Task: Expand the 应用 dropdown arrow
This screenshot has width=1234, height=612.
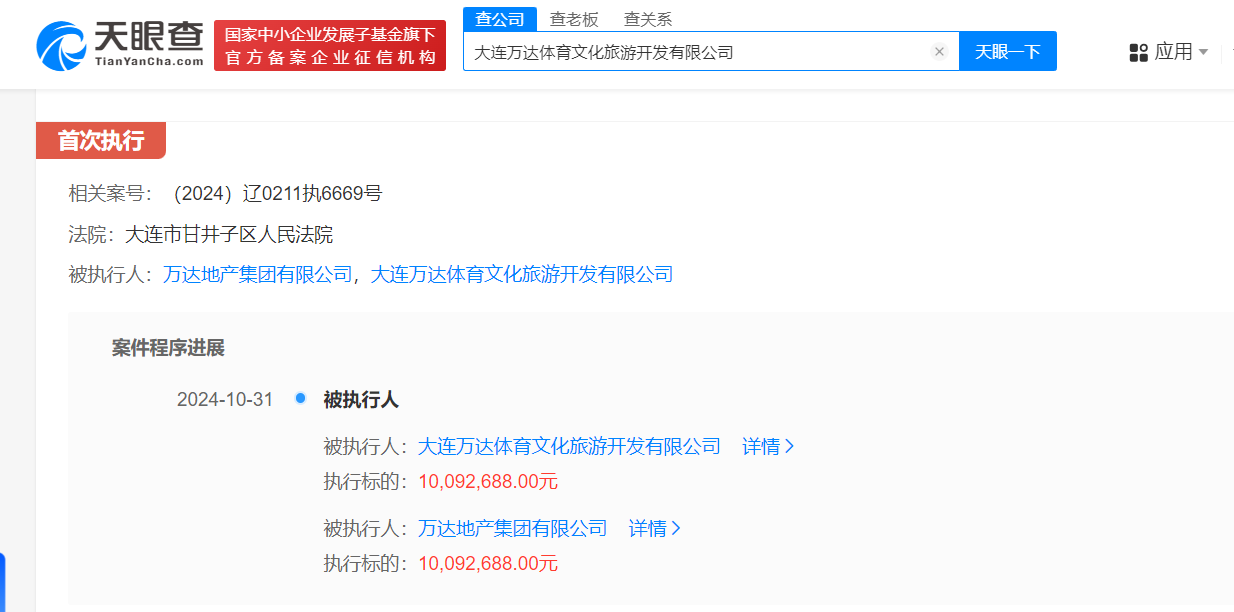Action: pos(1203,52)
